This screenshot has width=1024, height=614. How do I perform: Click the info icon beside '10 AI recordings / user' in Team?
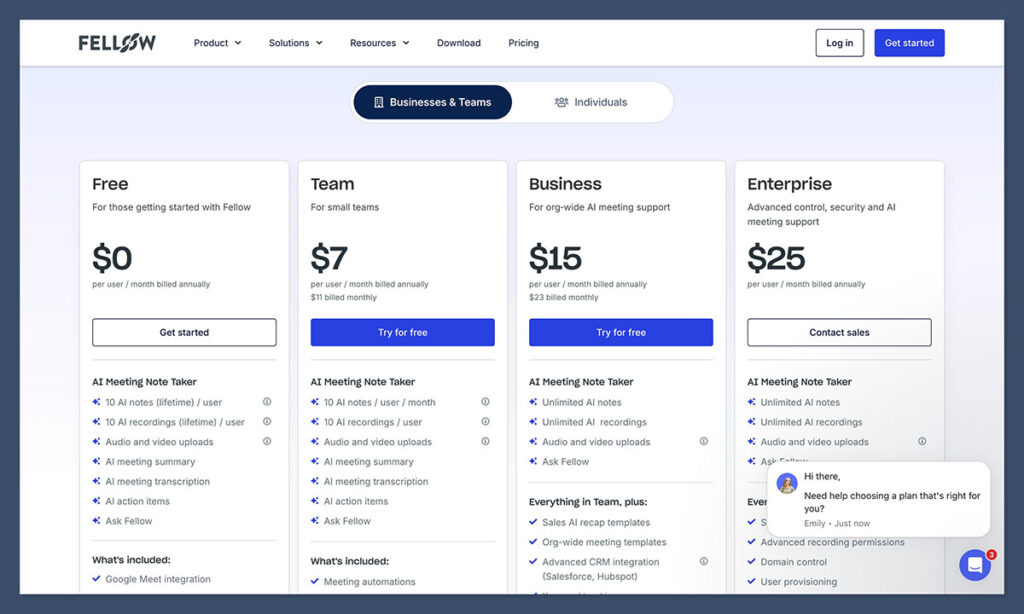pyautogui.click(x=486, y=422)
